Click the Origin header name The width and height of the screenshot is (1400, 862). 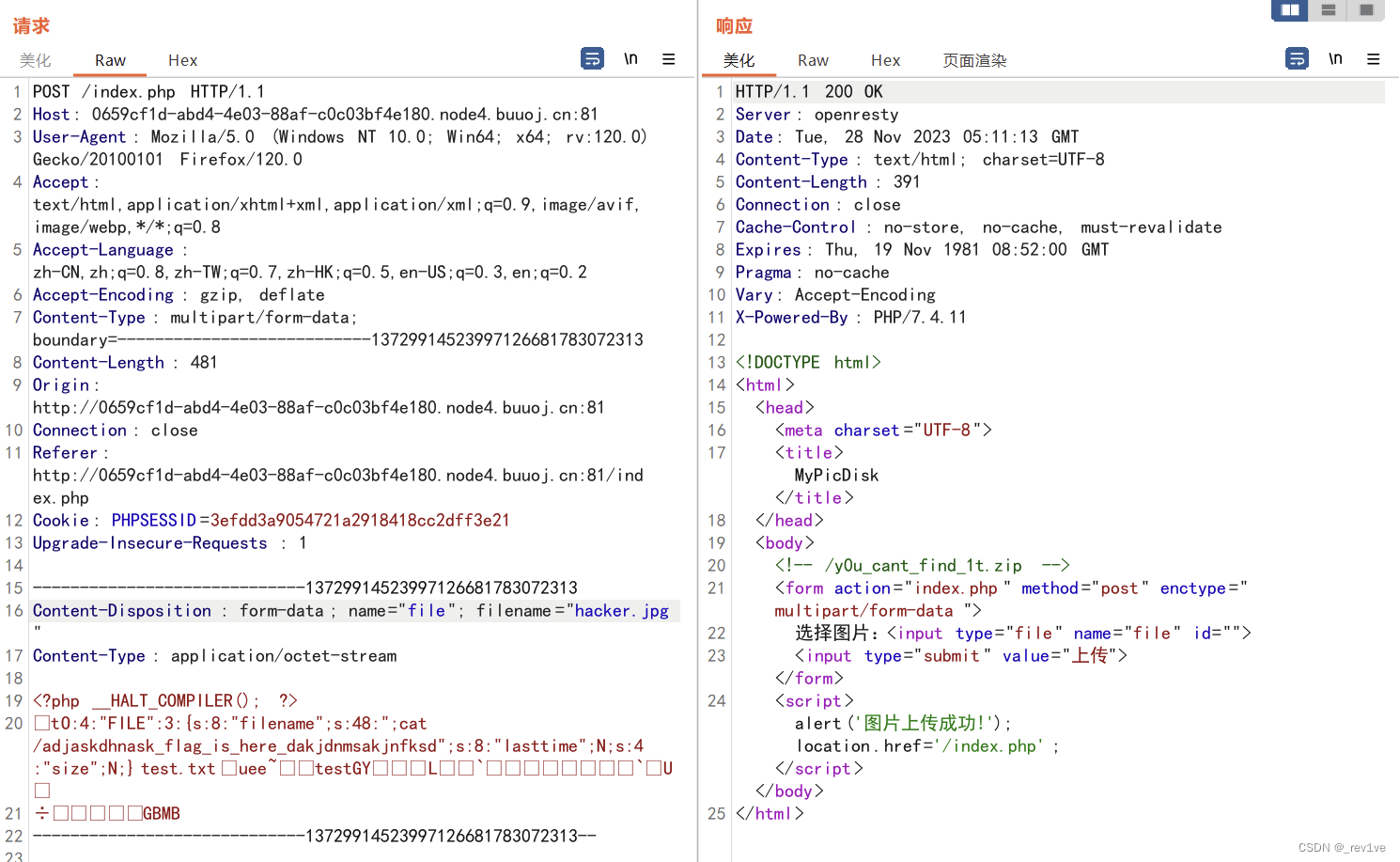point(61,384)
